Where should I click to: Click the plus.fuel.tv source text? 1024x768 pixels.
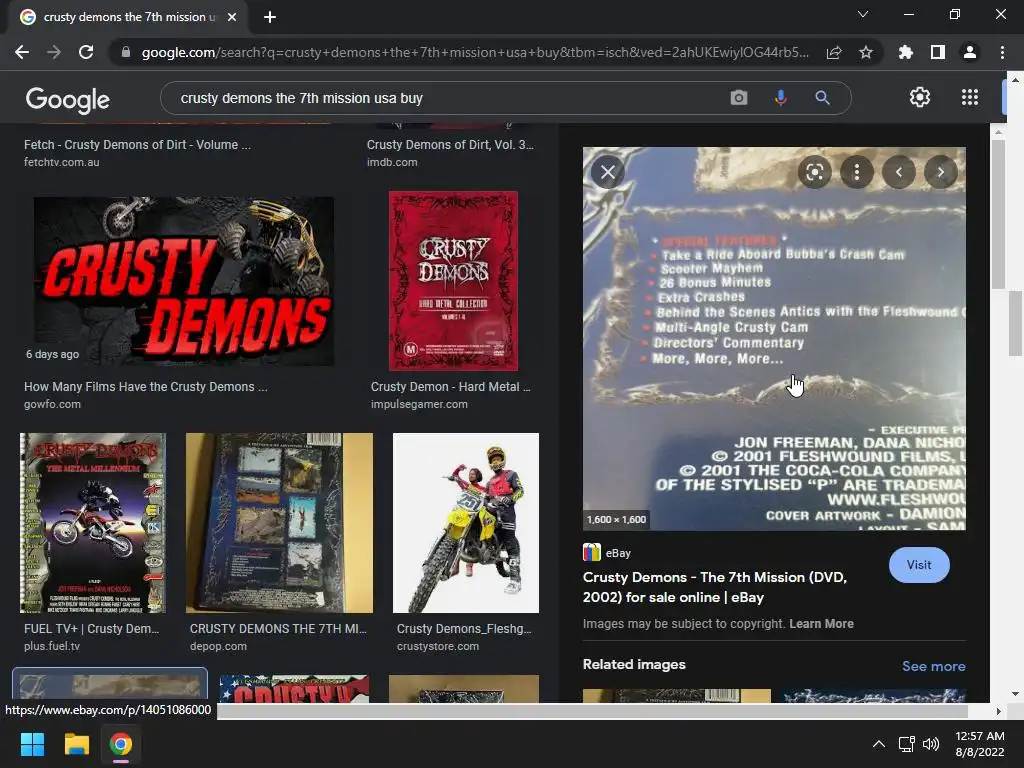pyautogui.click(x=52, y=647)
